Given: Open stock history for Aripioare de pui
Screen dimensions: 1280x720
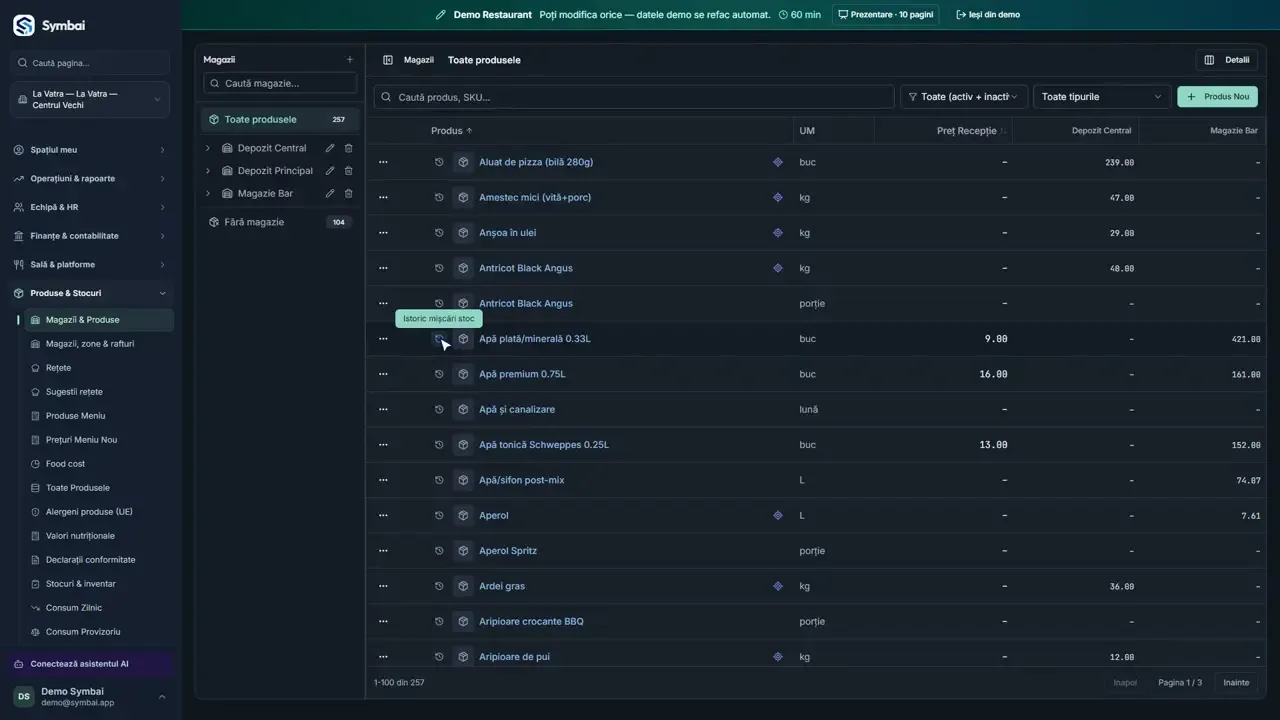Looking at the screenshot, I should point(439,657).
